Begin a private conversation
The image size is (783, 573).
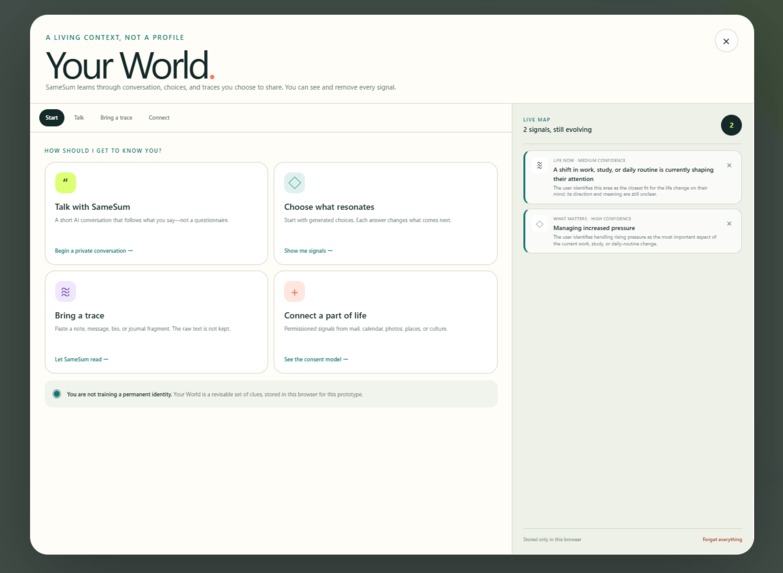tap(94, 251)
